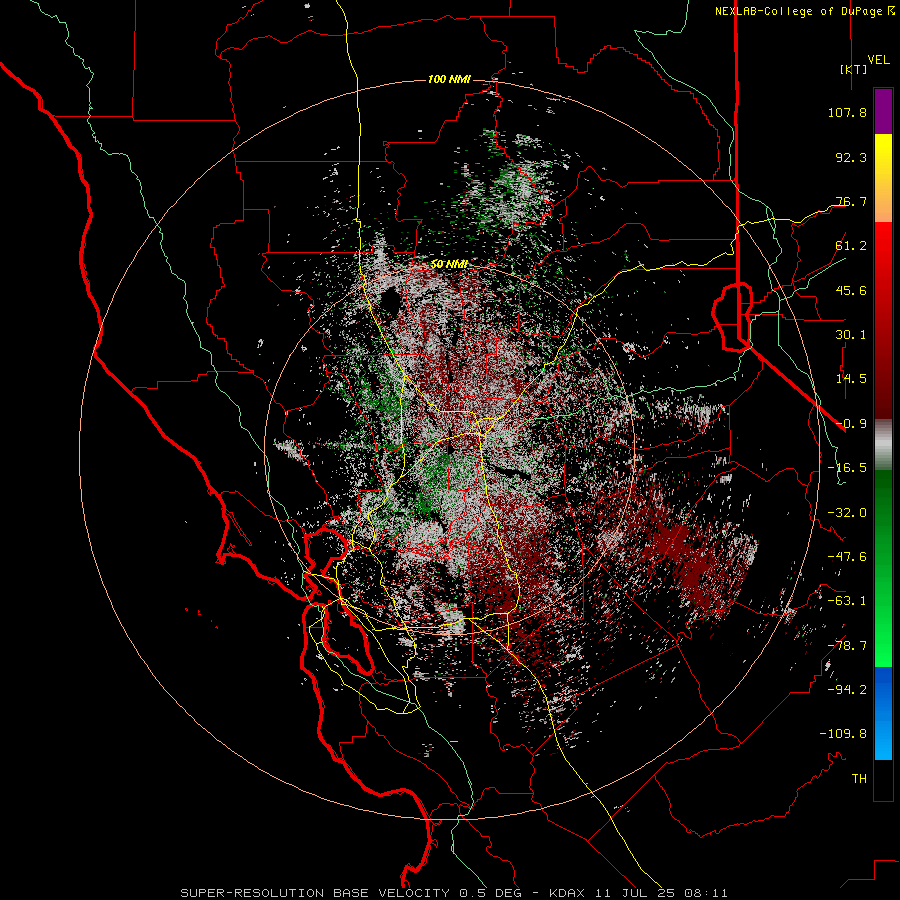Click the 61.2 legend value

click(851, 246)
